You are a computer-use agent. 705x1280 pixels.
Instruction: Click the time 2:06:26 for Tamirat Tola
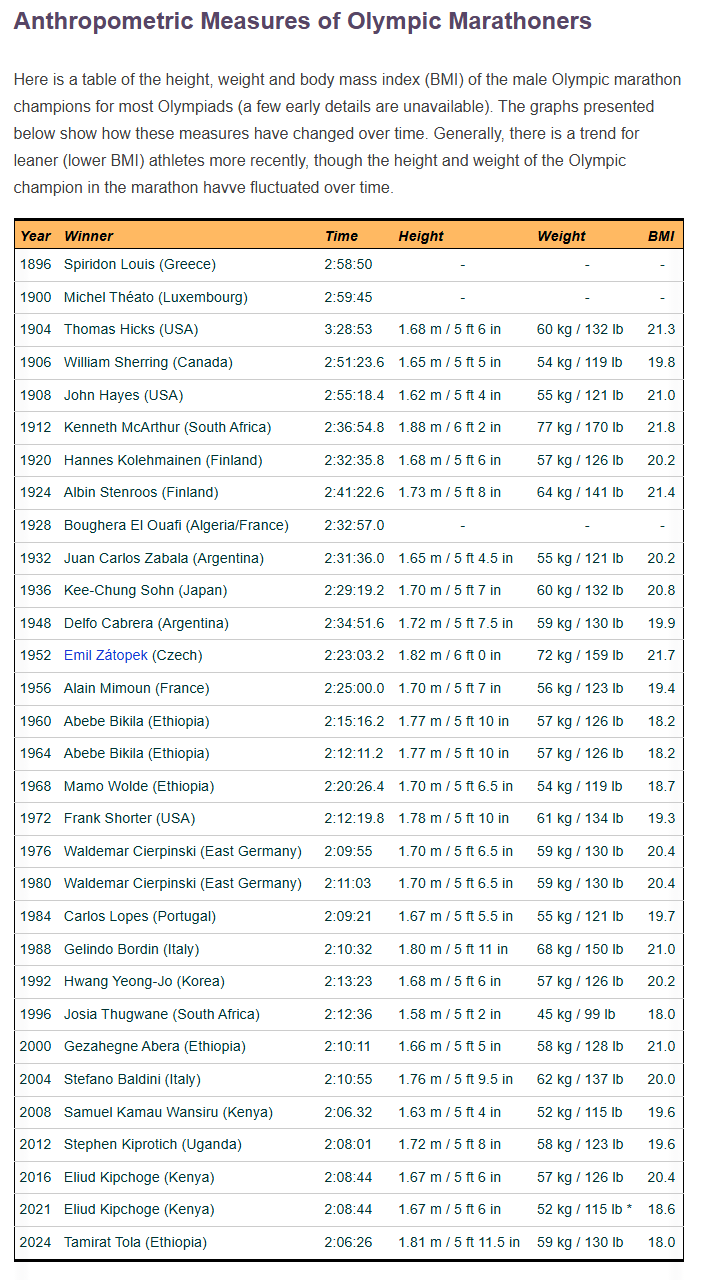tap(348, 1242)
